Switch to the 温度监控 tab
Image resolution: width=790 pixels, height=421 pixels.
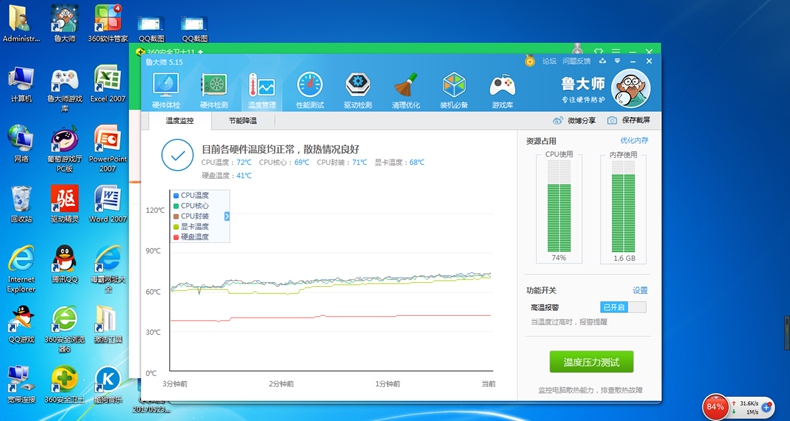(x=180, y=121)
